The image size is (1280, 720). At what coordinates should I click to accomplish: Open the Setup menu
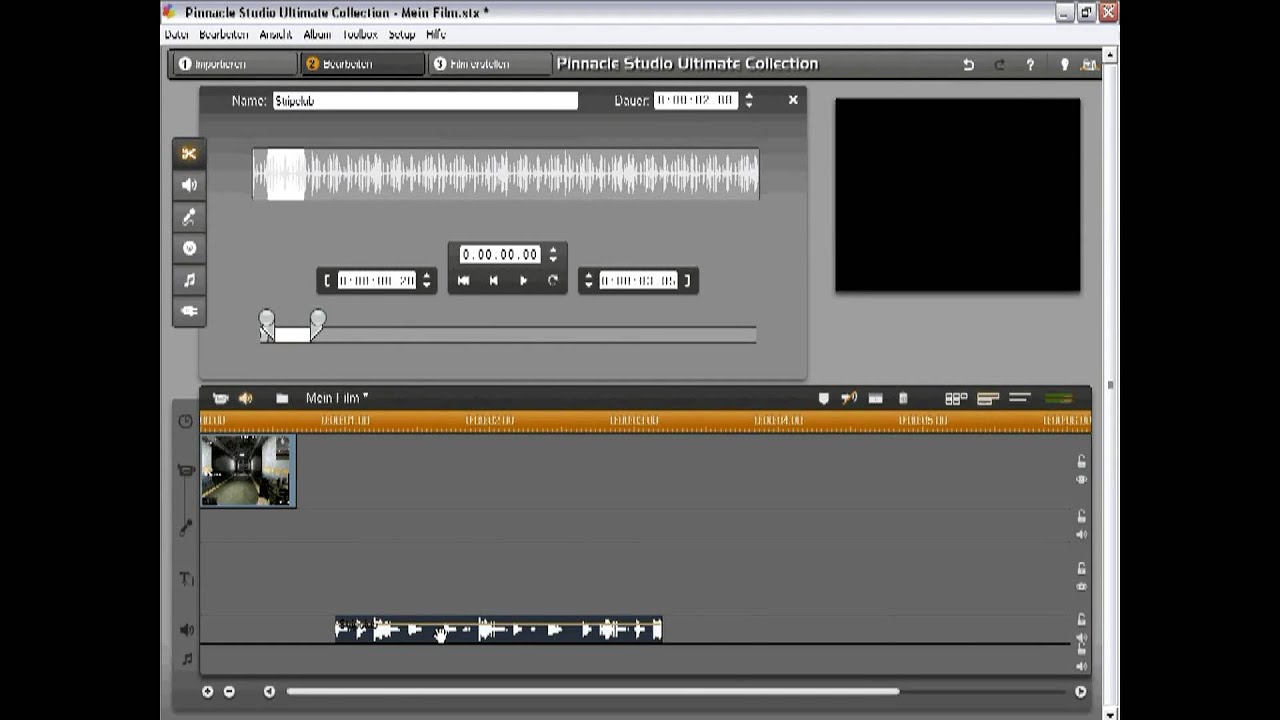402,34
